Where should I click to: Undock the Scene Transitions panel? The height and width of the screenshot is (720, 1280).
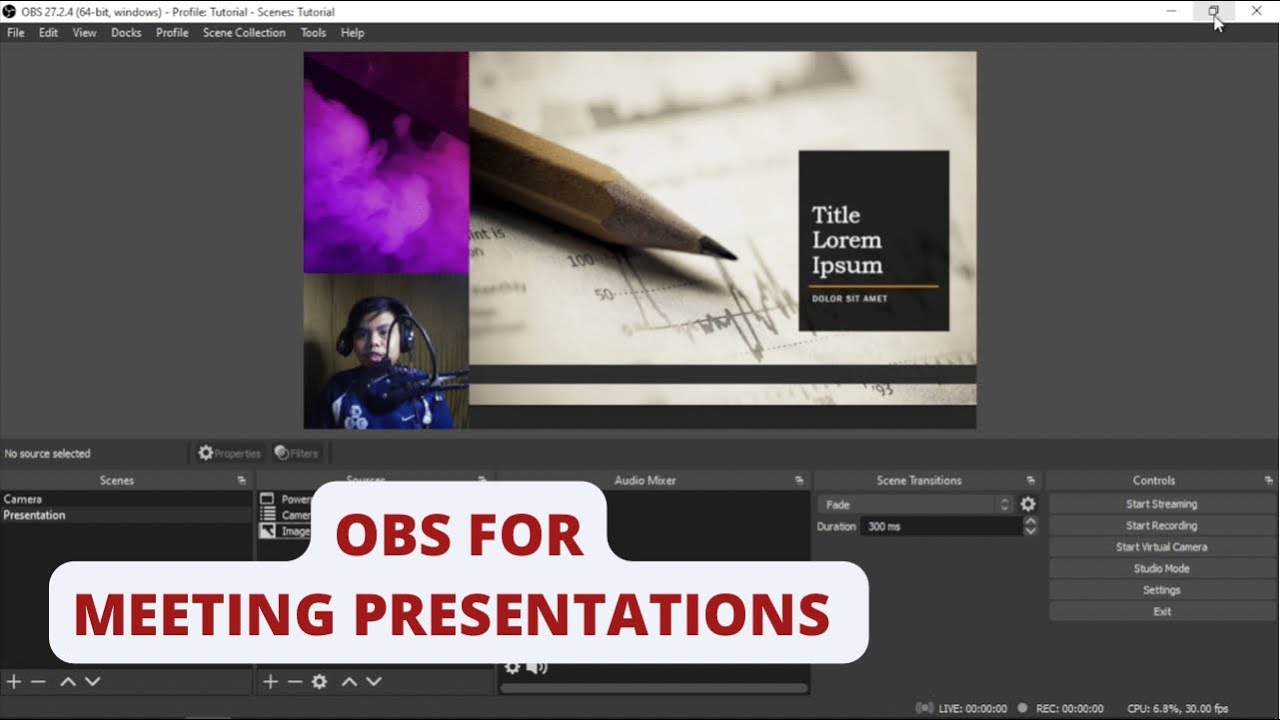1030,481
